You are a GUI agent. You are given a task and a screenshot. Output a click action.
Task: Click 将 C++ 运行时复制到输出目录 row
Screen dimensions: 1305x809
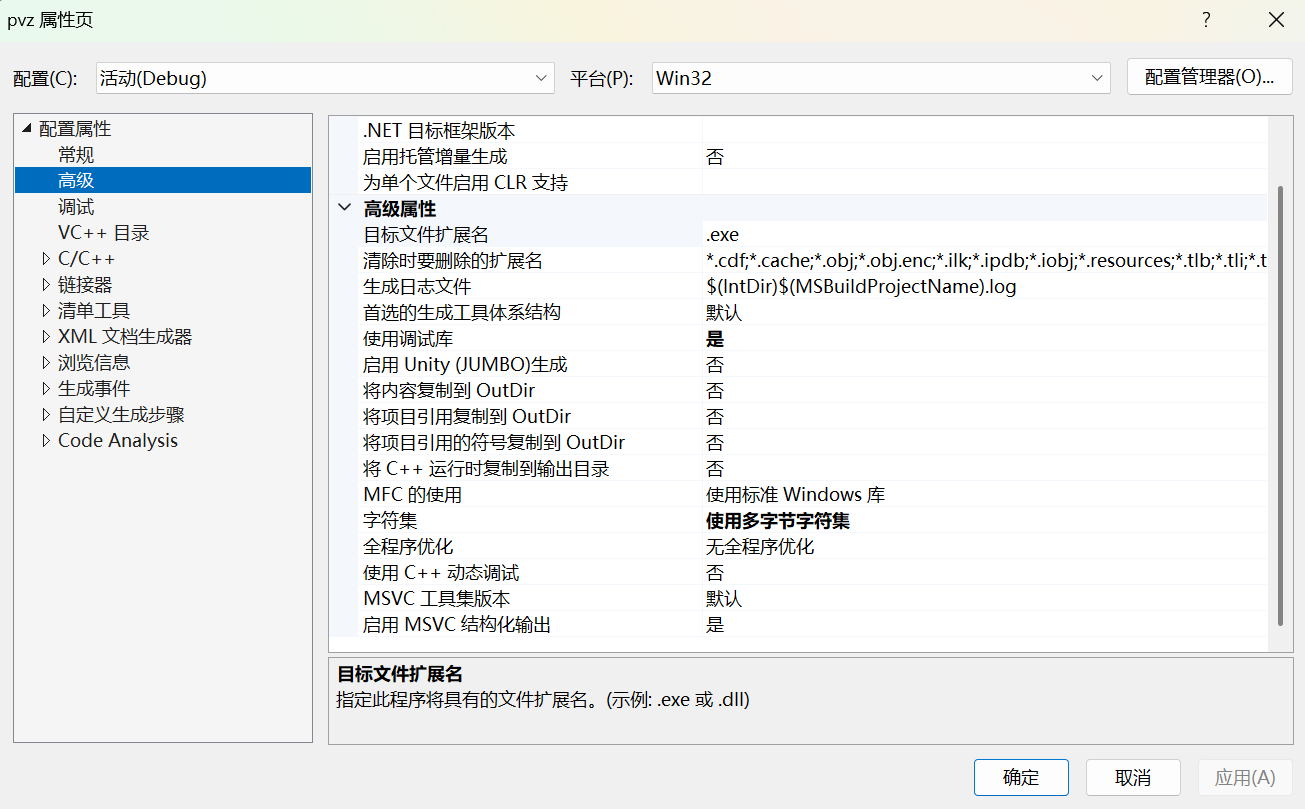(812, 469)
